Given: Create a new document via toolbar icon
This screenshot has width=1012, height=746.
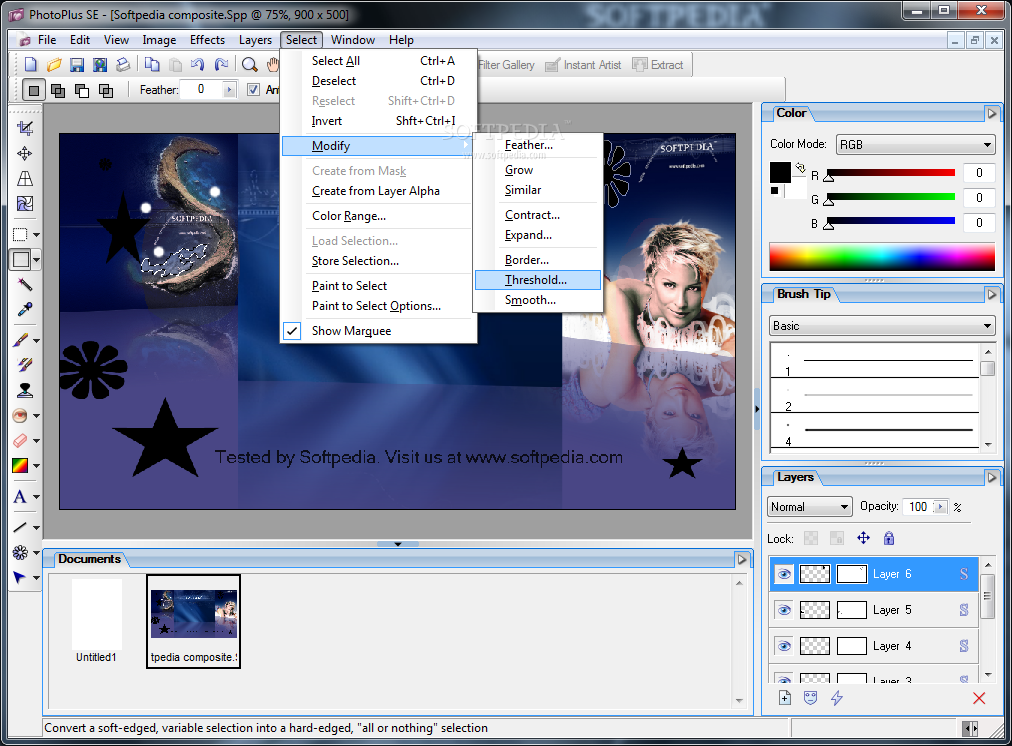Looking at the screenshot, I should pyautogui.click(x=30, y=65).
